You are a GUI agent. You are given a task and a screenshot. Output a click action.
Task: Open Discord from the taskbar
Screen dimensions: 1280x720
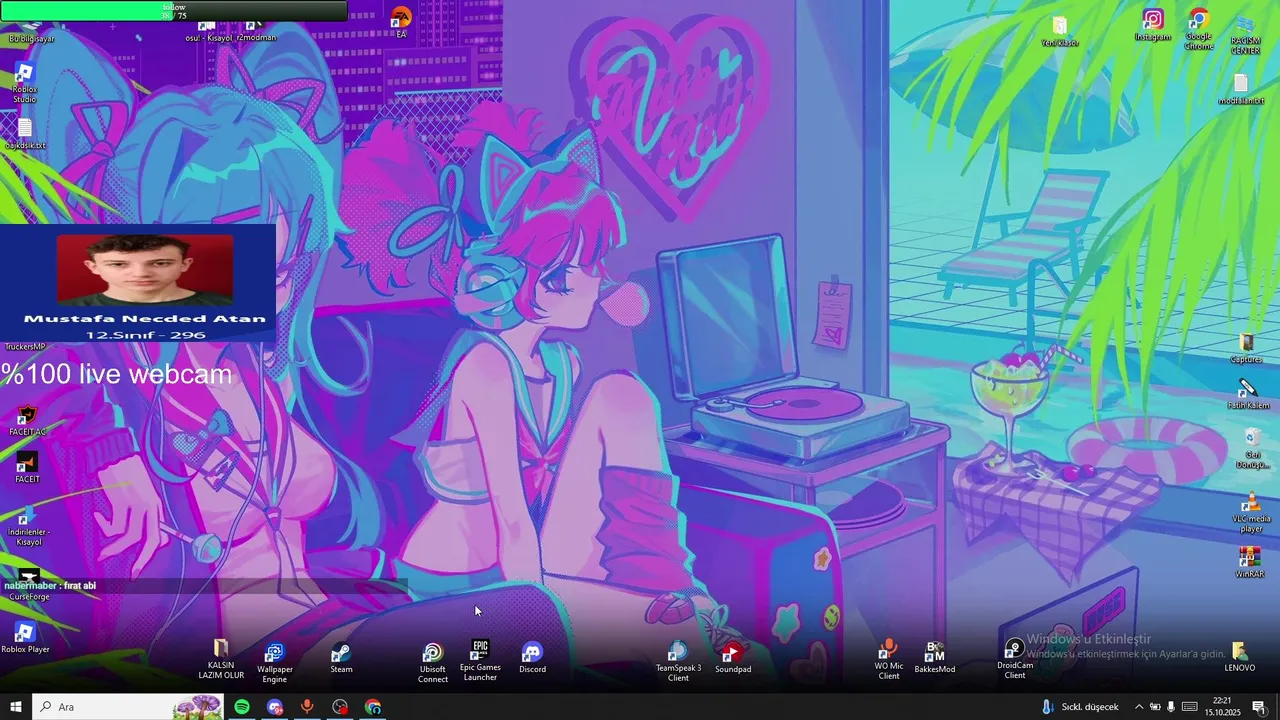275,707
